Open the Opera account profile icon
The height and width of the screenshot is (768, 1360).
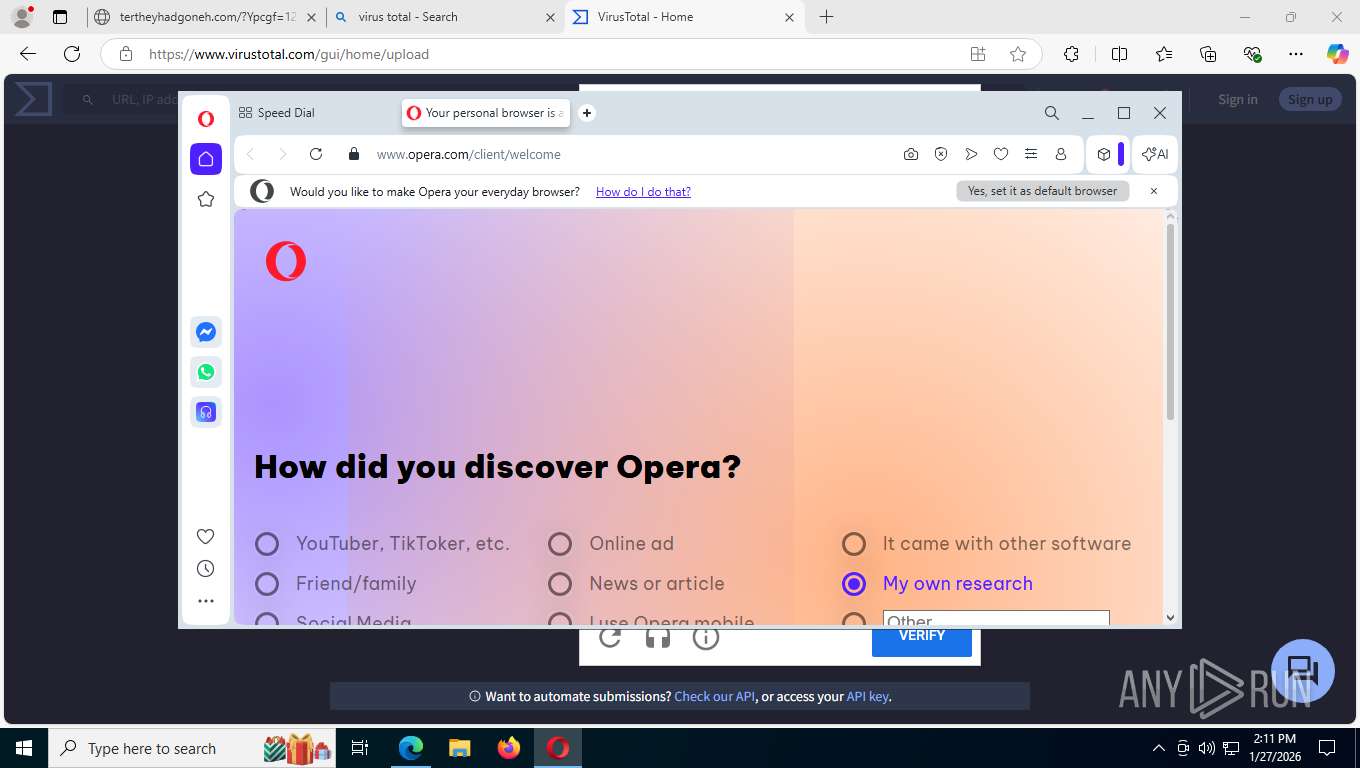[1061, 154]
